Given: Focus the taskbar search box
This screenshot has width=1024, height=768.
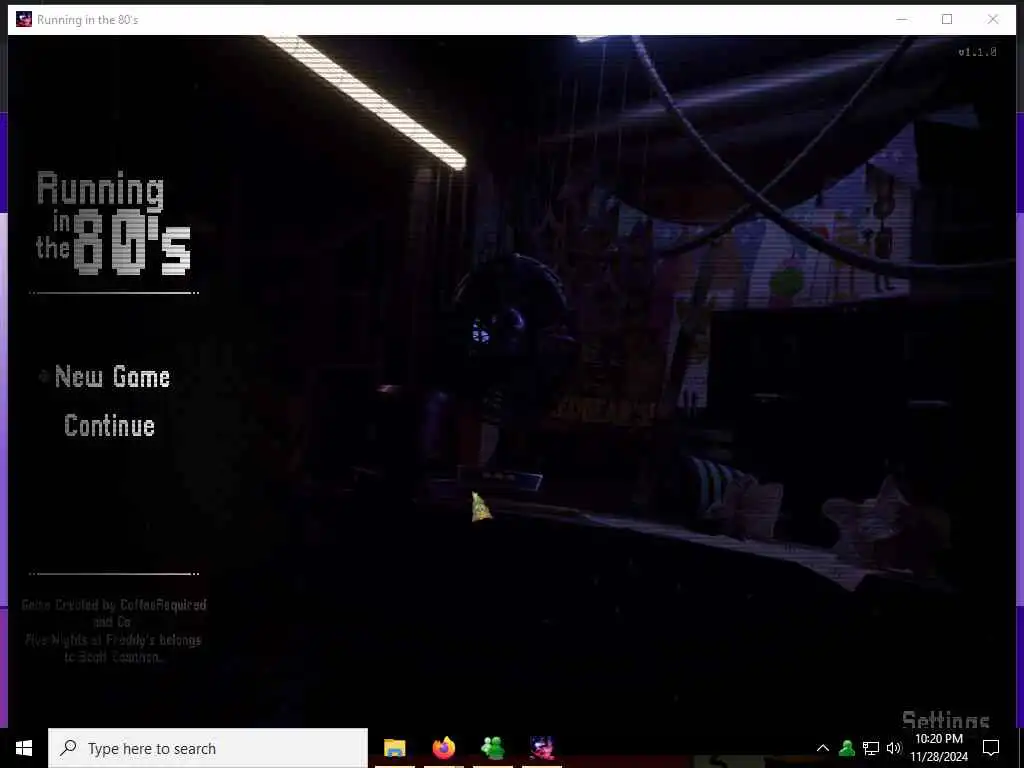Looking at the screenshot, I should pyautogui.click(x=208, y=748).
